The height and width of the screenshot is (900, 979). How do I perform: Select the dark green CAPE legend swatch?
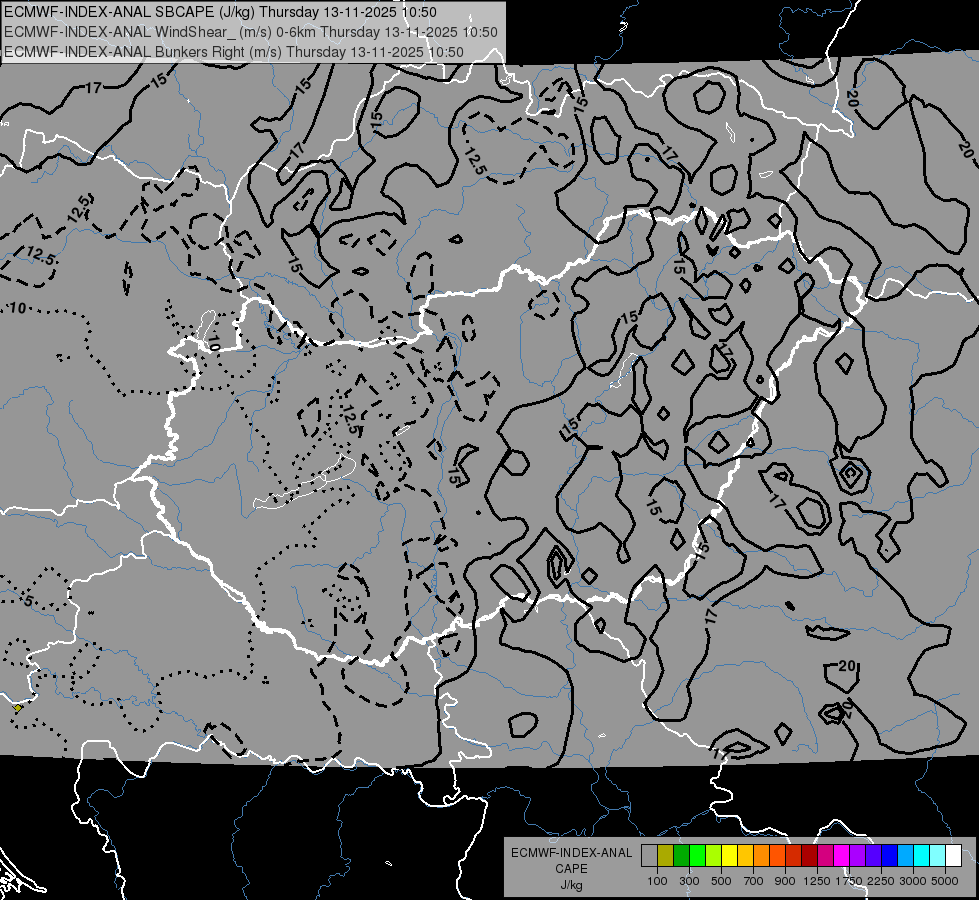pyautogui.click(x=681, y=856)
